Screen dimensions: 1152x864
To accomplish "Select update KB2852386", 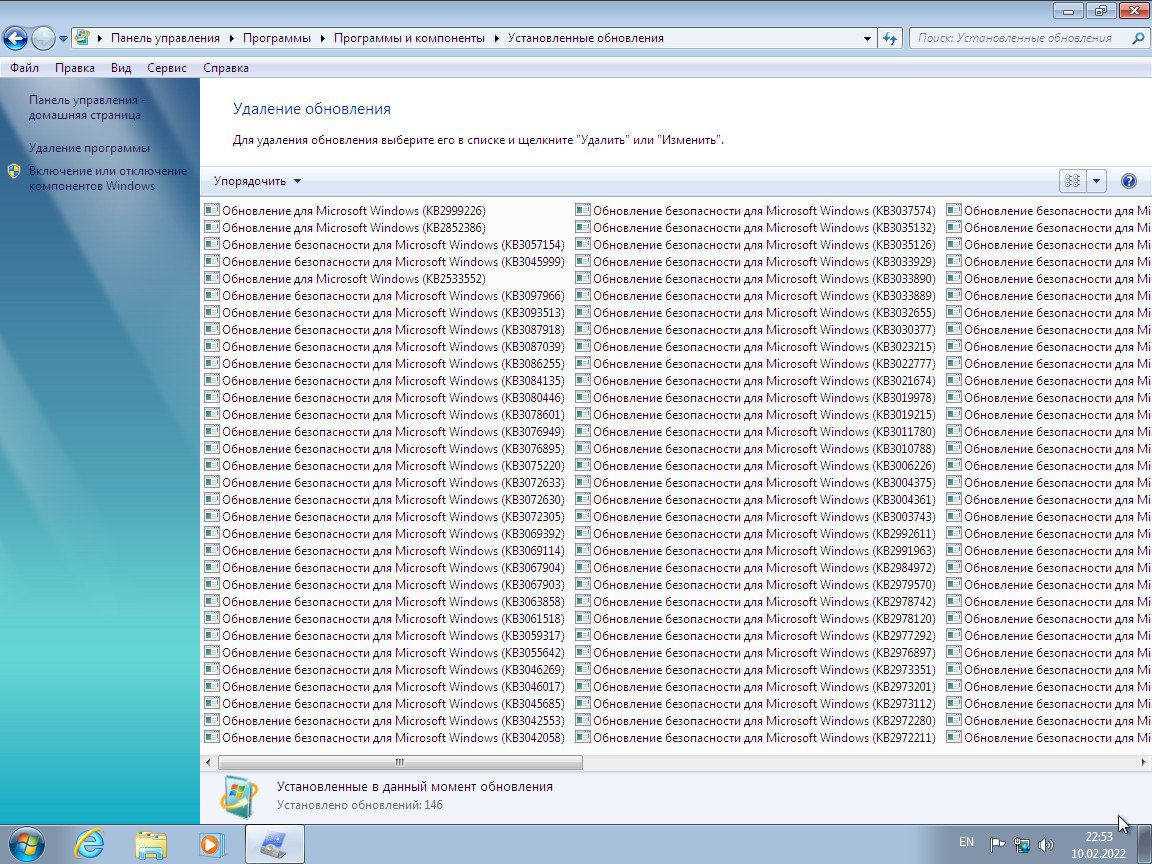I will point(345,228).
